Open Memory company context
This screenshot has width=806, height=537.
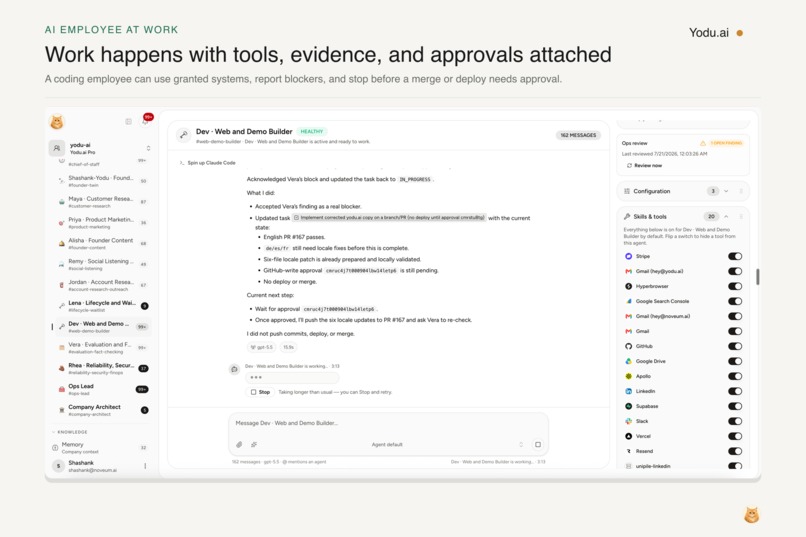click(x=101, y=447)
